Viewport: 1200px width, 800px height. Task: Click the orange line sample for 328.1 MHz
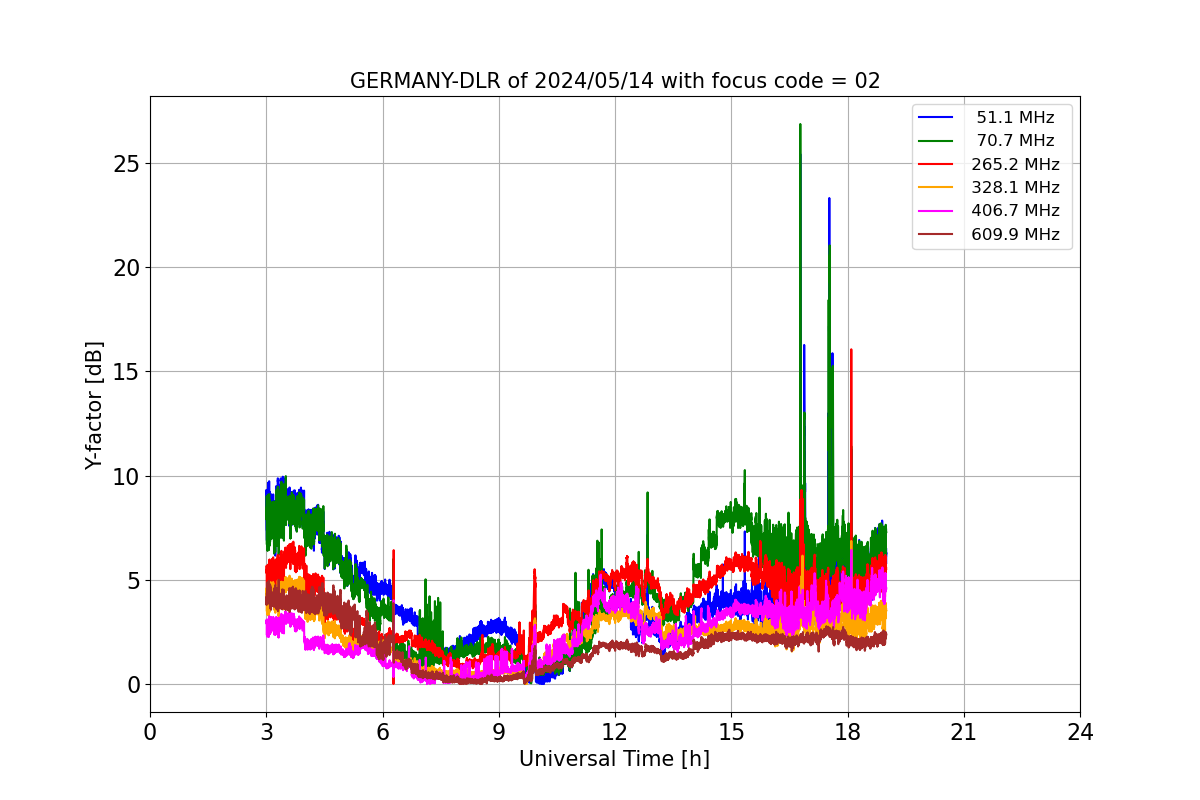936,187
